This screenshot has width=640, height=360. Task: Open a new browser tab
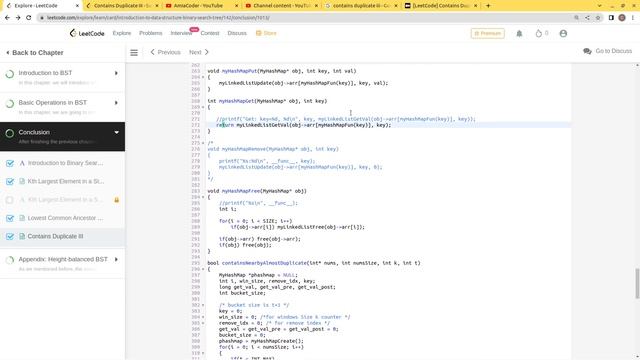pyautogui.click(x=488, y=6)
